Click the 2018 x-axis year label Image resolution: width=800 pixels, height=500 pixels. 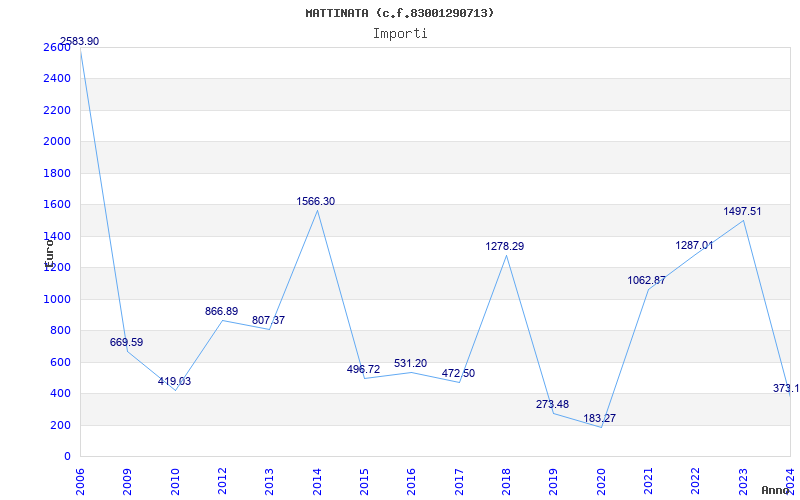(506, 482)
